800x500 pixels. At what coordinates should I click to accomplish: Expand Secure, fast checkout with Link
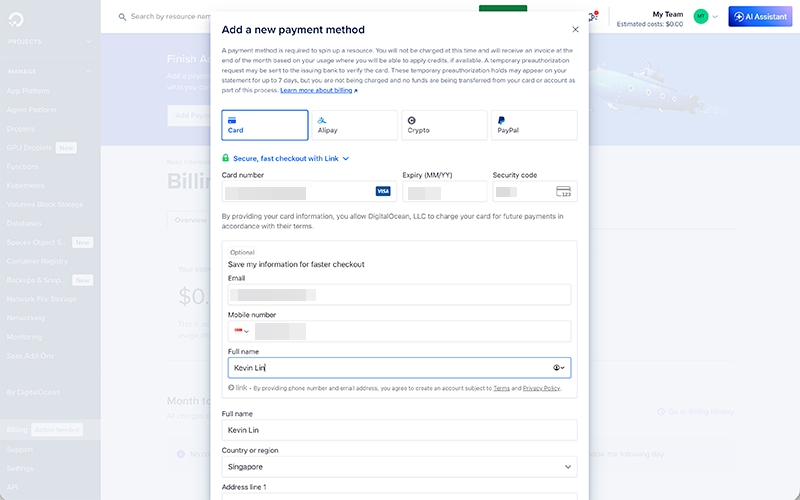pos(285,158)
